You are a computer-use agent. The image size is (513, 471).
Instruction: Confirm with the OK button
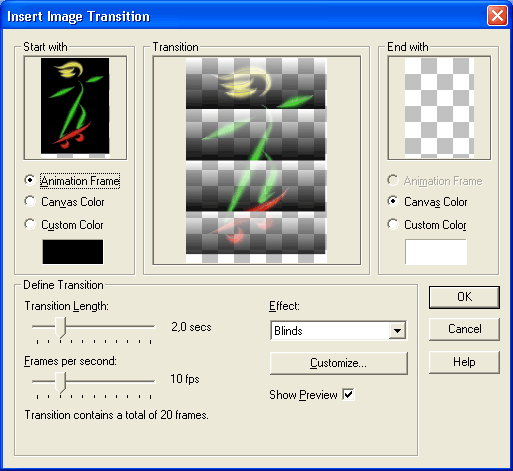[x=464, y=297]
